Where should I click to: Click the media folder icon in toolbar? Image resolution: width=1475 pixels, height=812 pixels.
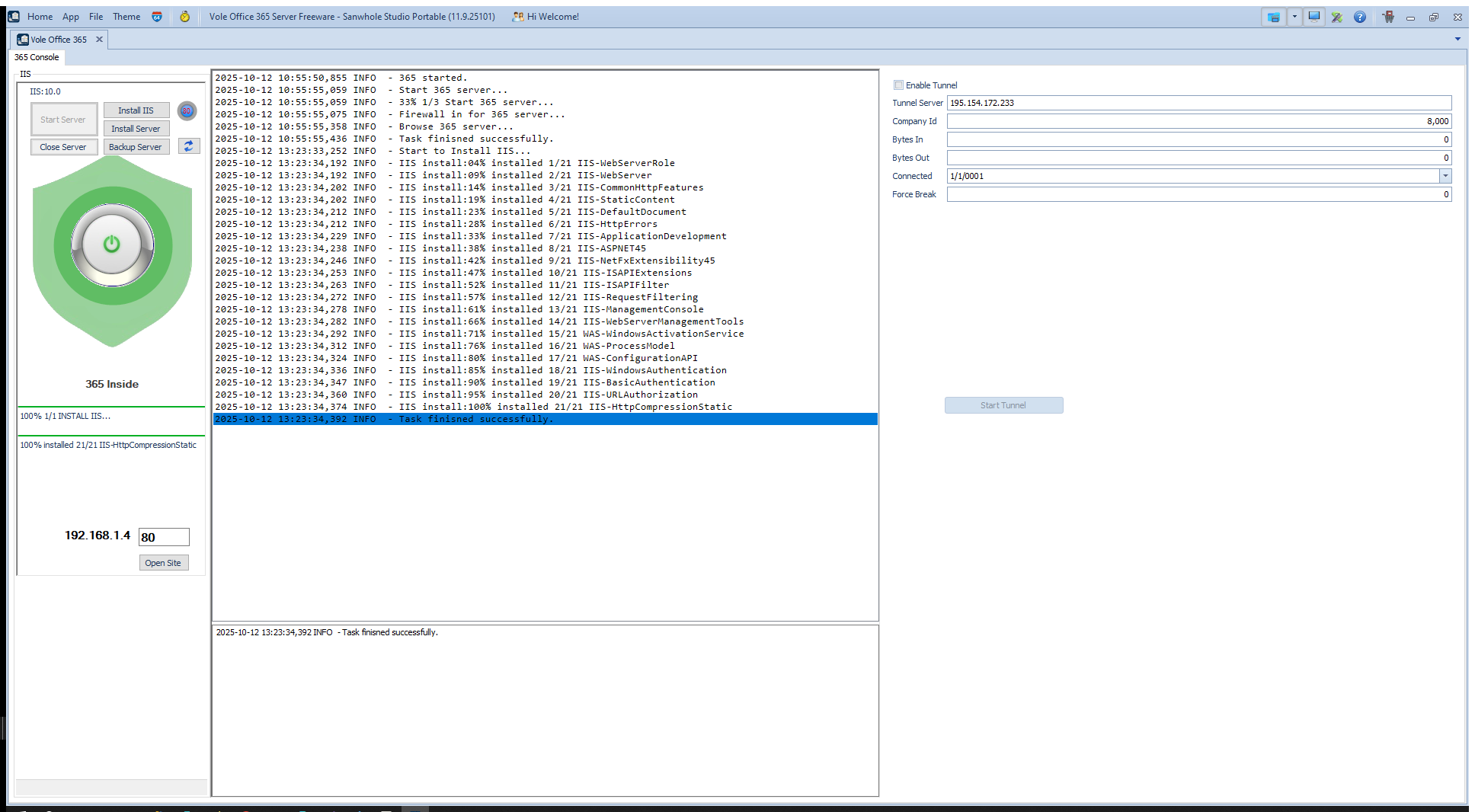coord(1273,17)
